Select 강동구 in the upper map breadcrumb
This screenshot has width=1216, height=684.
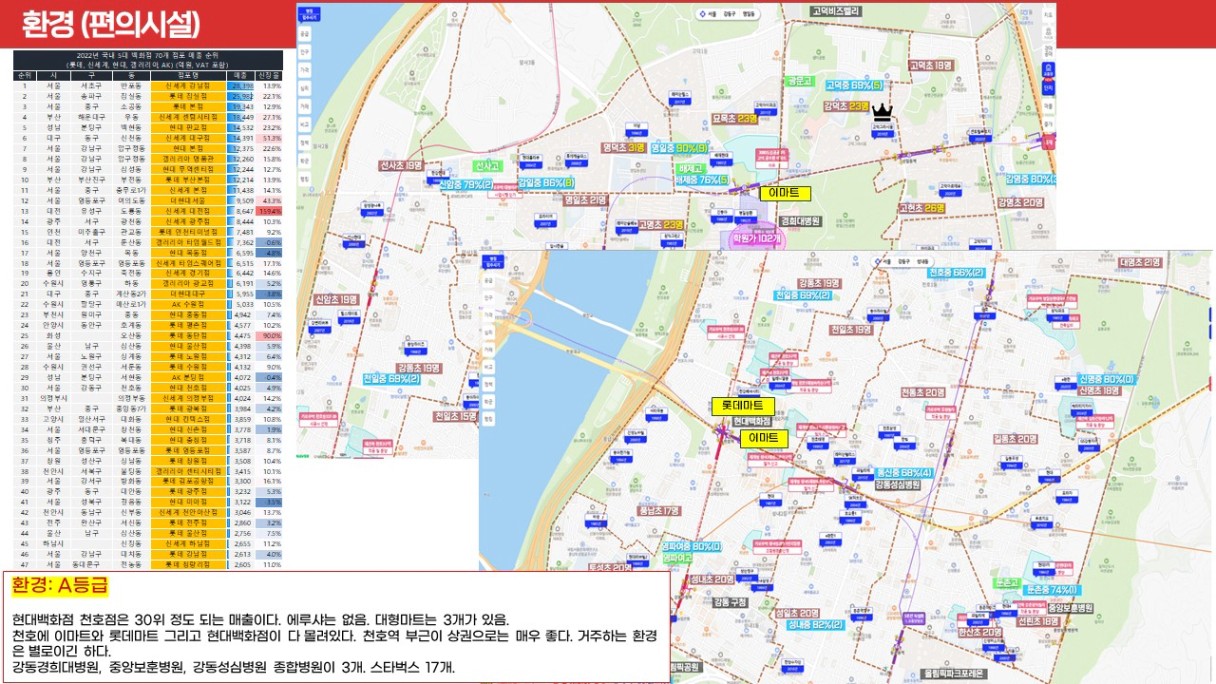coord(730,14)
